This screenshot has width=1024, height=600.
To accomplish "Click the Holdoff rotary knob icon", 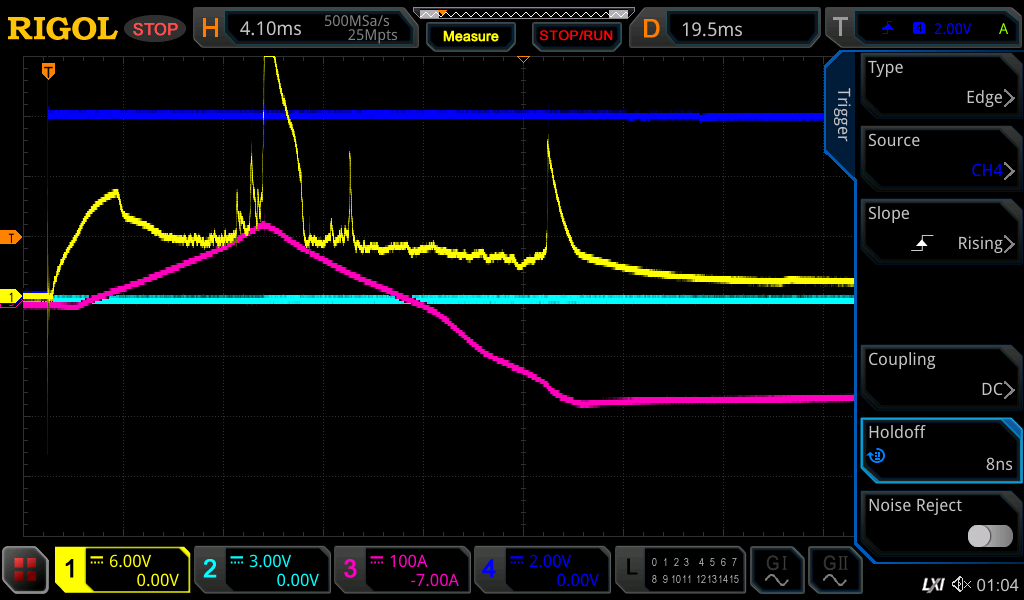I will click(x=877, y=456).
